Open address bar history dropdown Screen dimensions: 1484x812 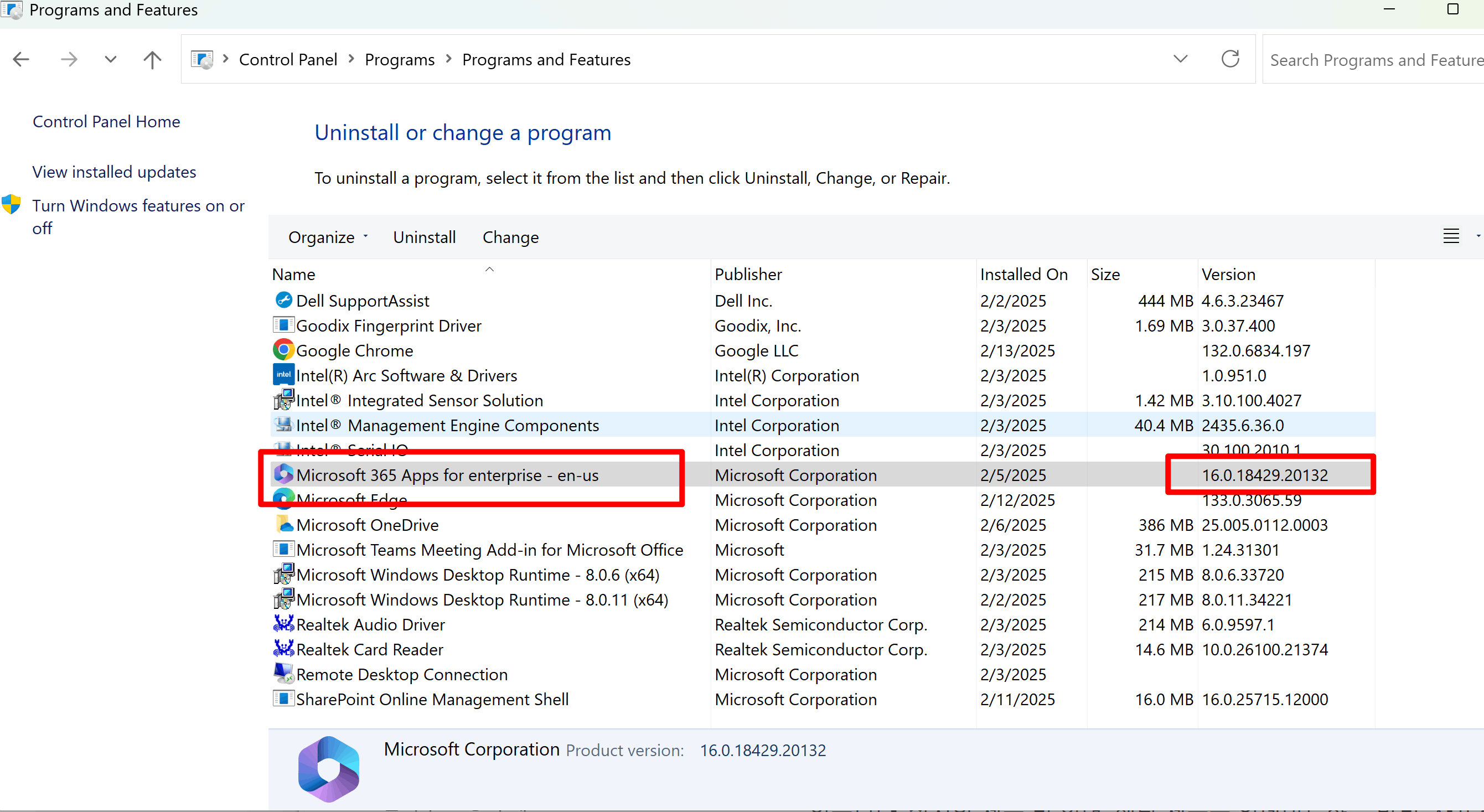[x=1181, y=59]
